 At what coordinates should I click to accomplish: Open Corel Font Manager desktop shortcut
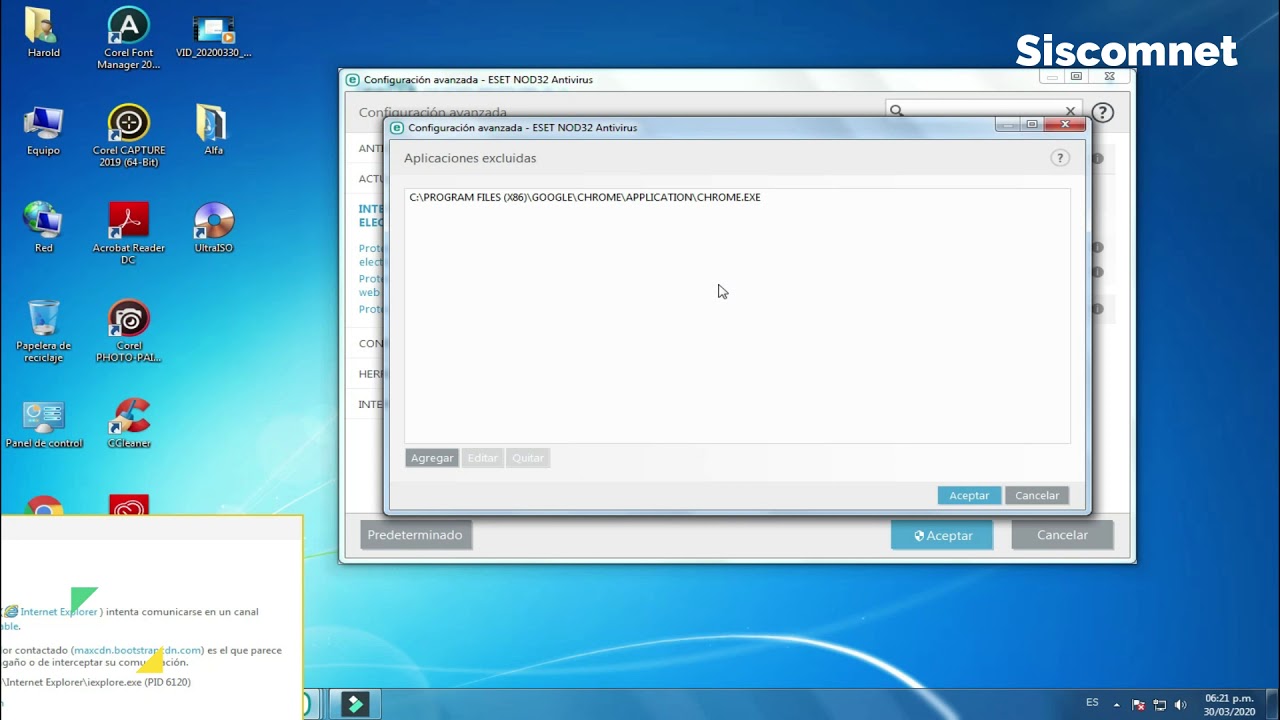click(x=128, y=38)
